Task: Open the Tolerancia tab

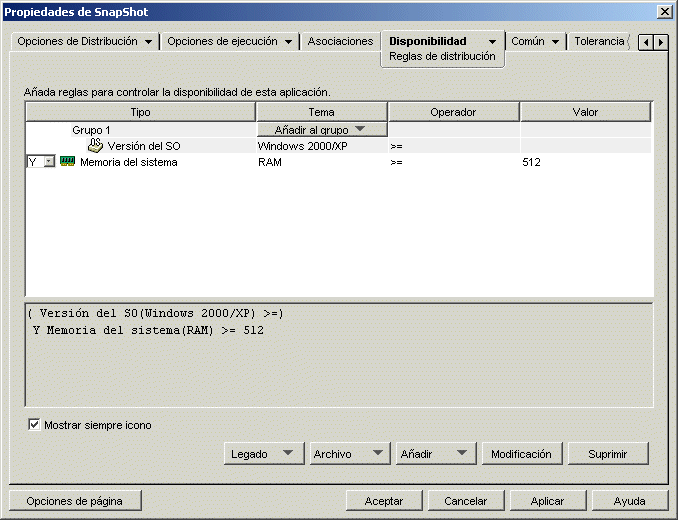Action: (x=599, y=41)
